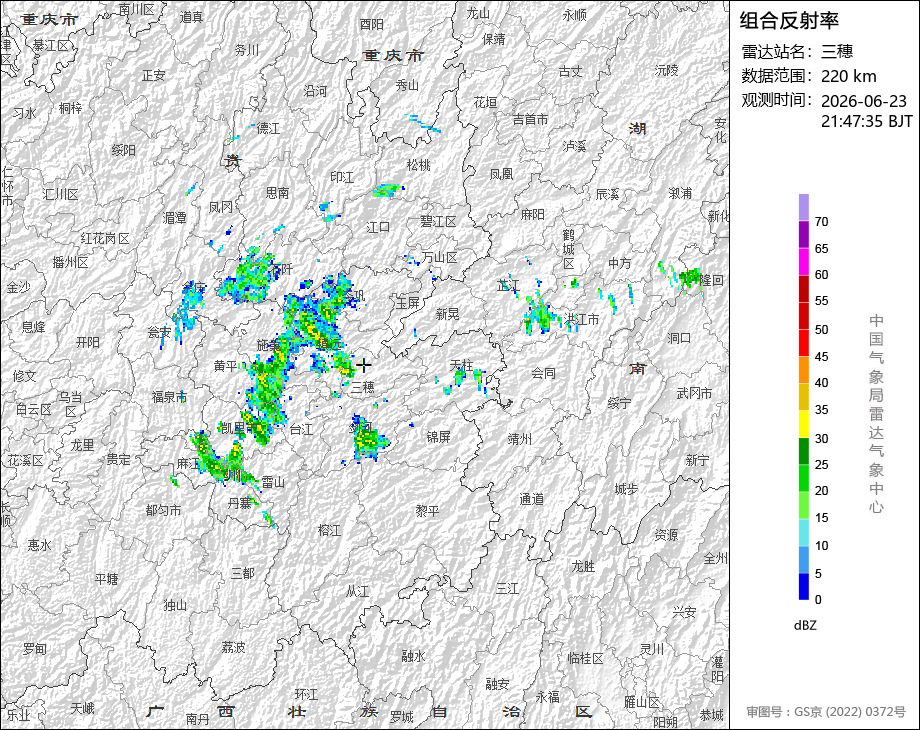Click the 玉屏 label on the map

coord(407,303)
